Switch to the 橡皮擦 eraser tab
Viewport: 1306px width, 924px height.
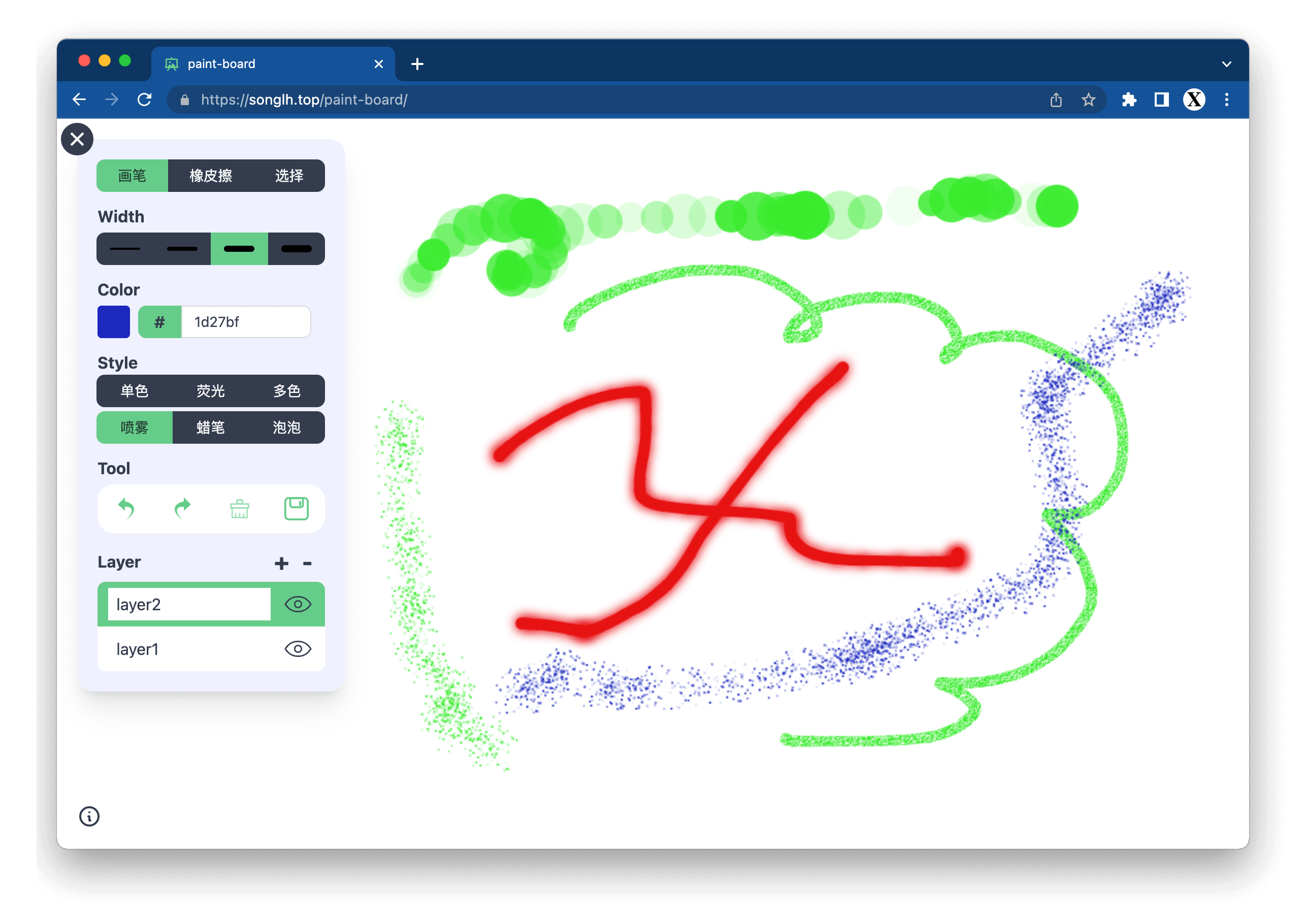tap(211, 176)
